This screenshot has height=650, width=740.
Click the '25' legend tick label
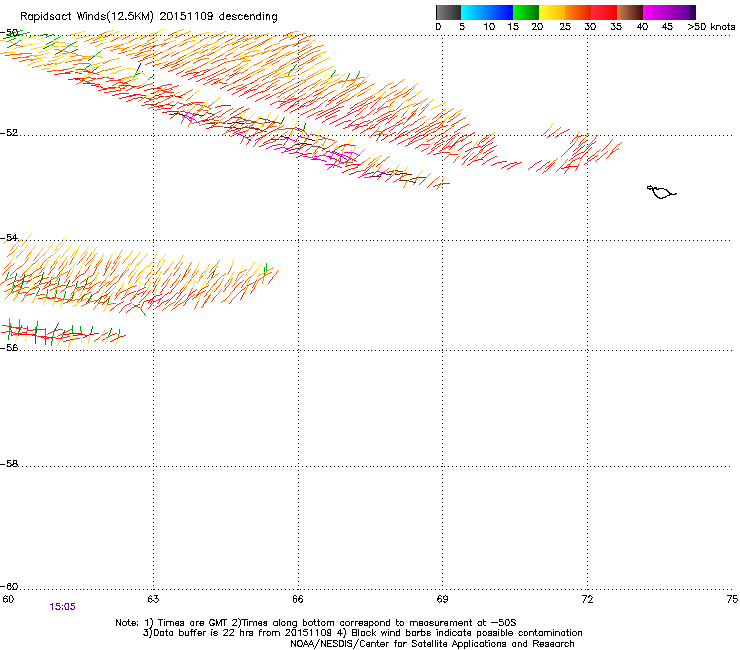pos(565,27)
